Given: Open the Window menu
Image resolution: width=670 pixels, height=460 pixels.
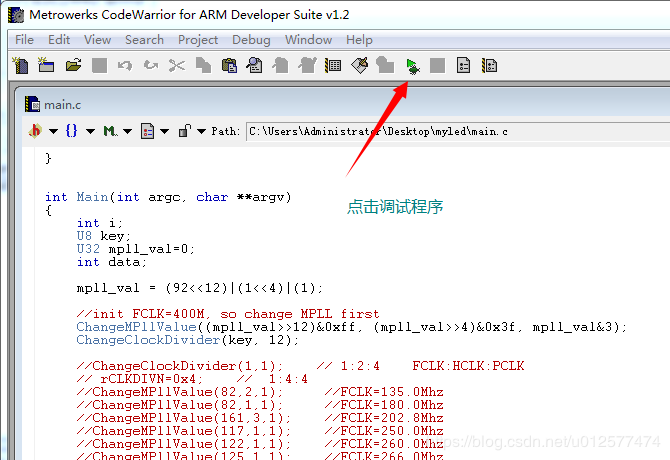Looking at the screenshot, I should pyautogui.click(x=309, y=40).
